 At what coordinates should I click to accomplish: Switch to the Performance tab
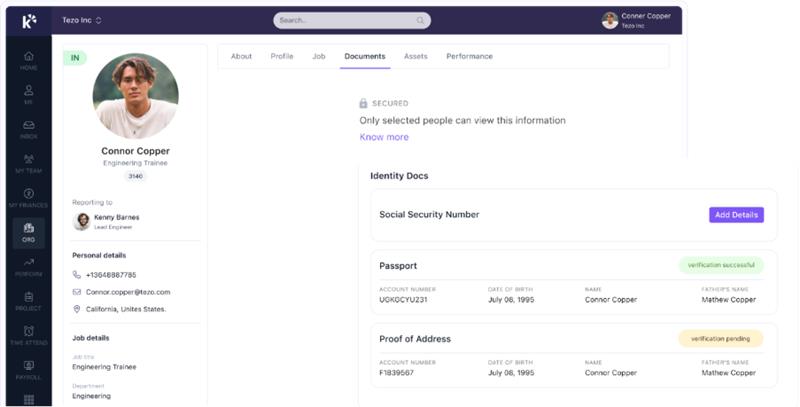(x=469, y=56)
